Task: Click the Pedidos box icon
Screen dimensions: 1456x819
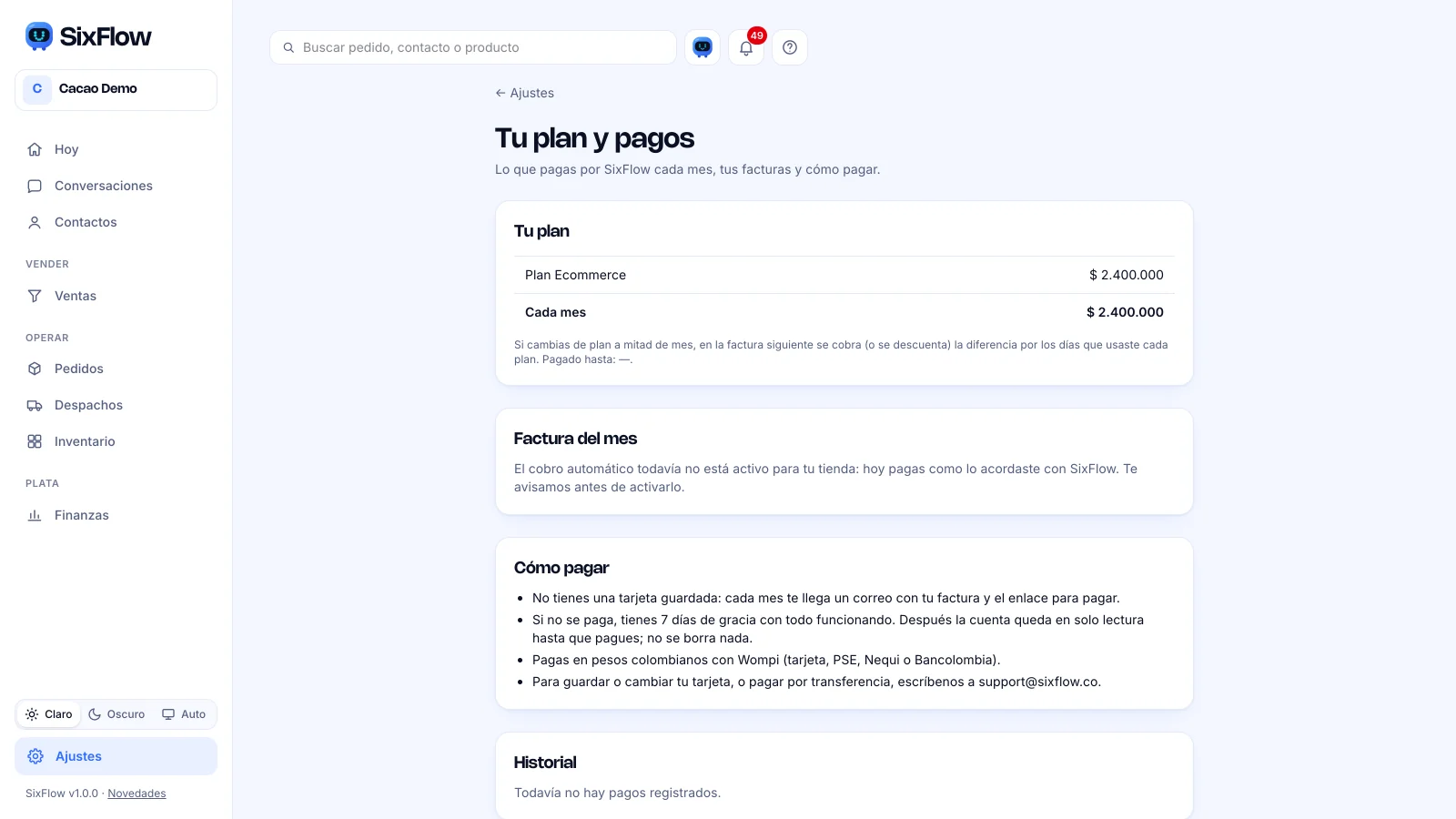Action: pyautogui.click(x=35, y=369)
